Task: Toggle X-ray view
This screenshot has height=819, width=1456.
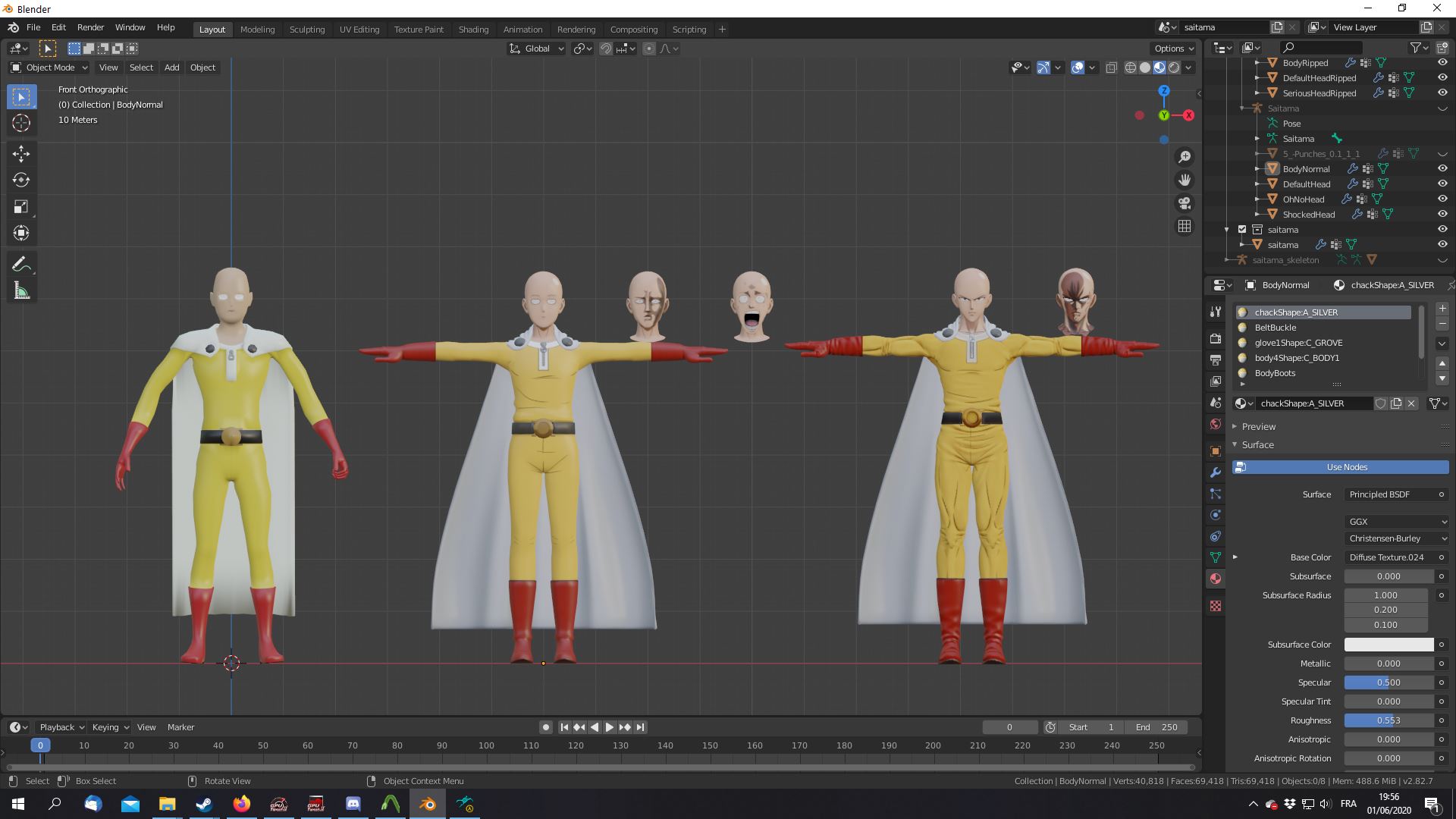Action: point(1111,67)
